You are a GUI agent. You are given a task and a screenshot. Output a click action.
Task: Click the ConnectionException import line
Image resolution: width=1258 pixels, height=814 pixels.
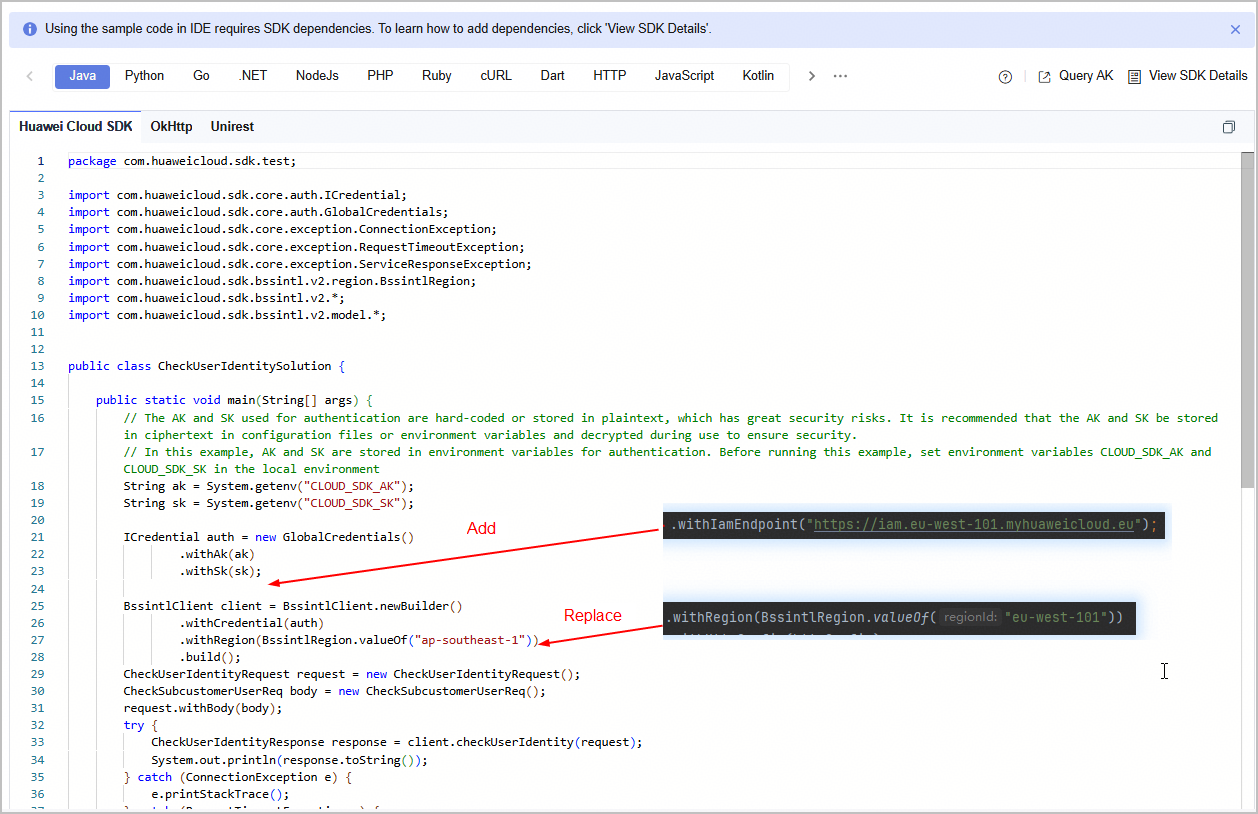coord(282,229)
